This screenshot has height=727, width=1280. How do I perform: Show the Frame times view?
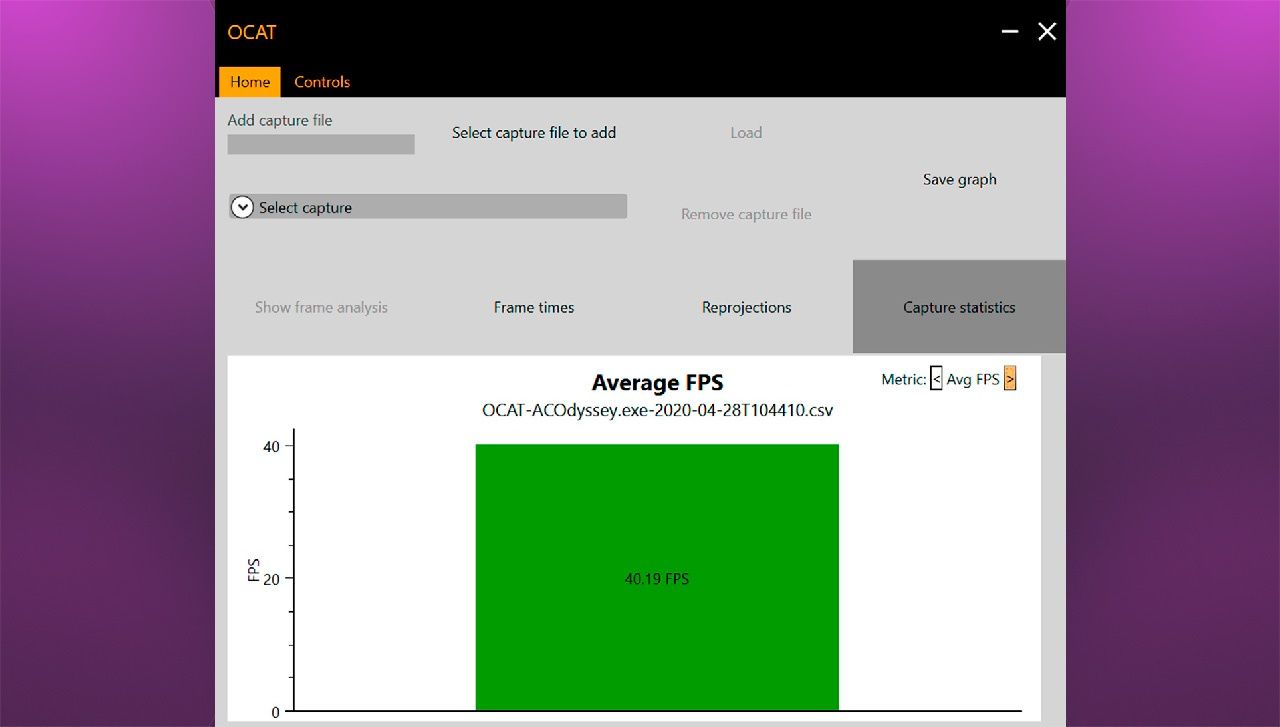pyautogui.click(x=534, y=307)
